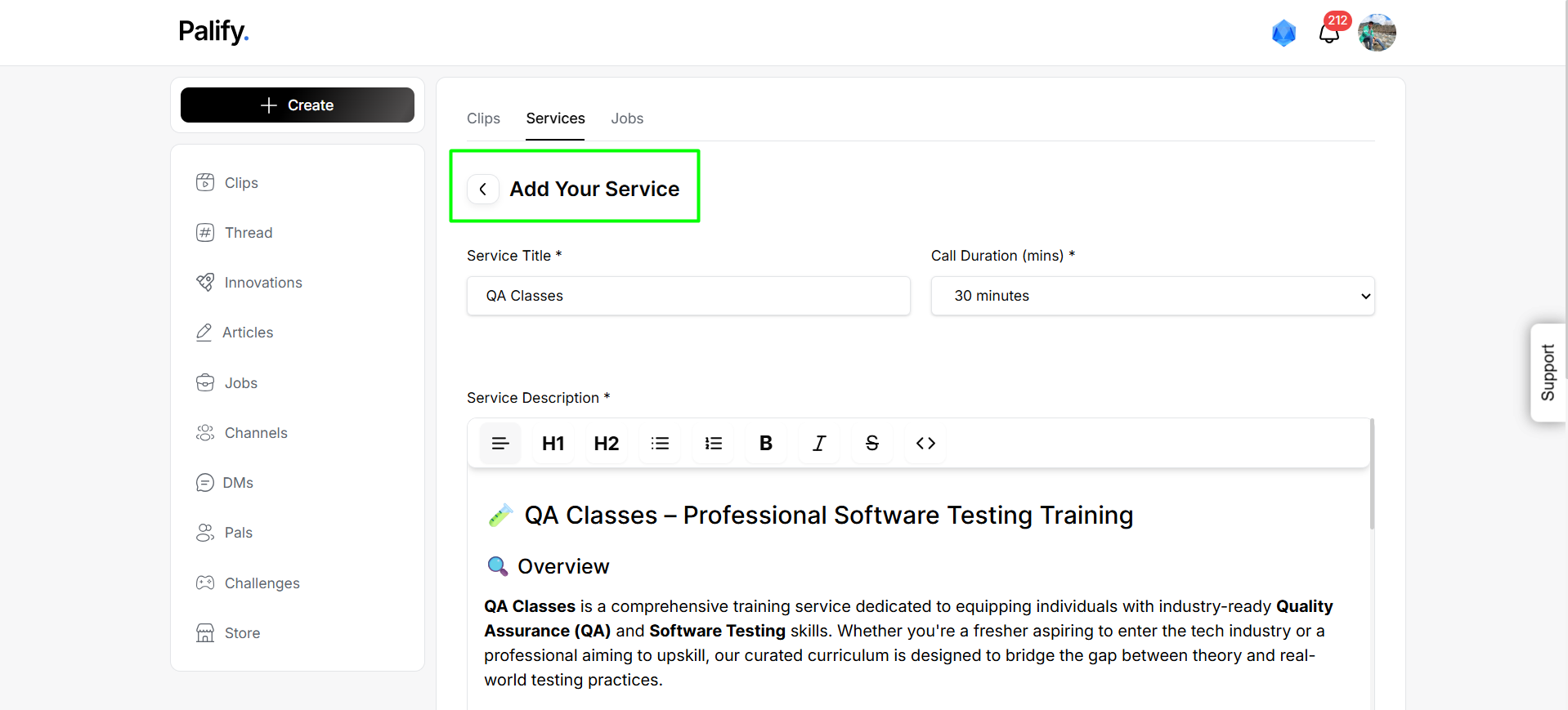Open the Call Duration dropdown
This screenshot has width=1568, height=710.
(x=1153, y=296)
